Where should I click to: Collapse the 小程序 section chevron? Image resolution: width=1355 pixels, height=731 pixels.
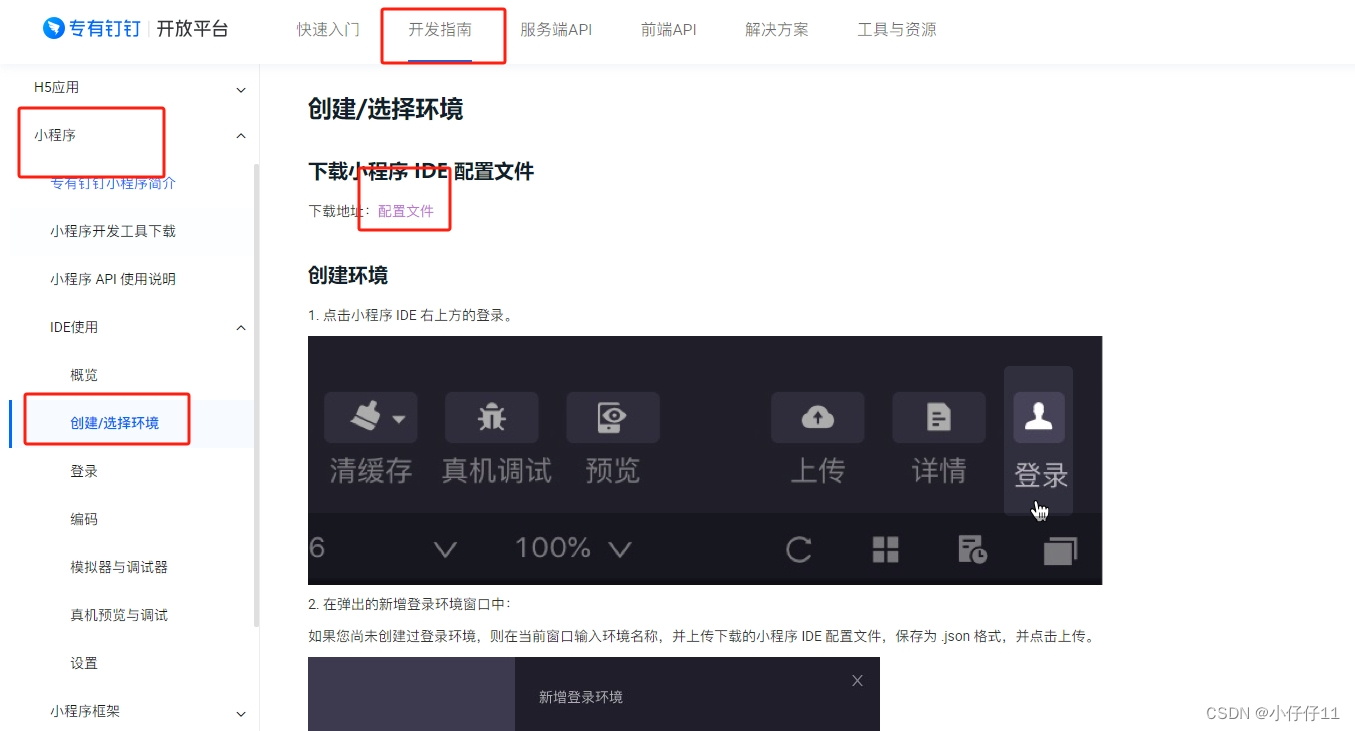tap(241, 136)
